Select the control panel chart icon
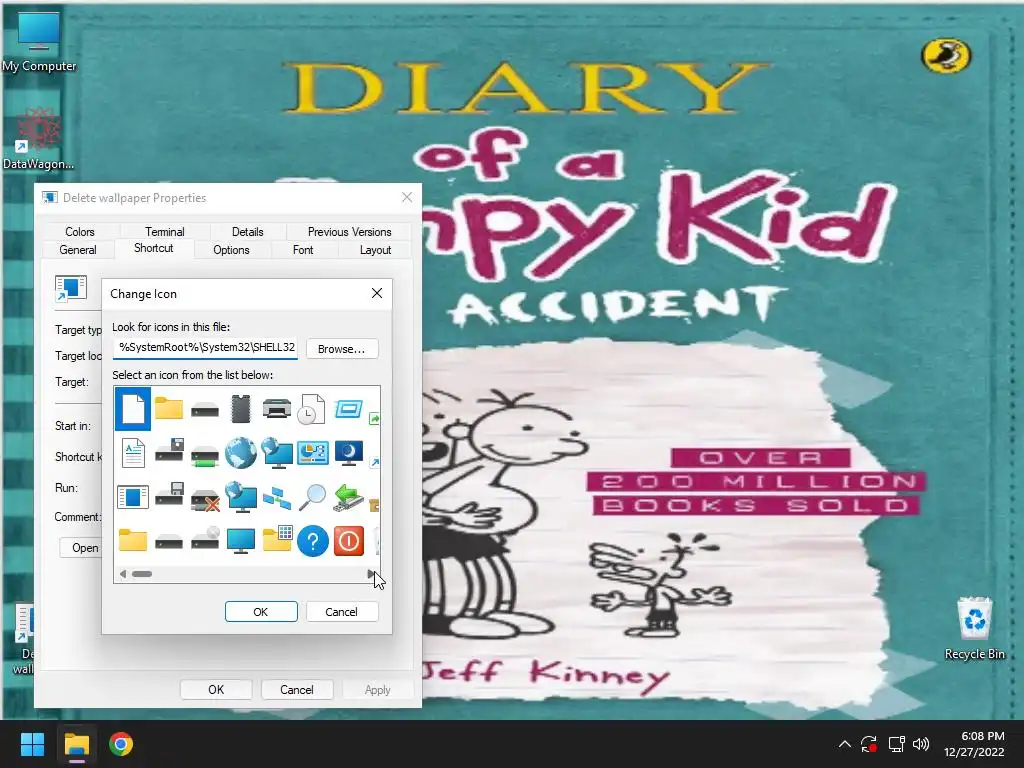Viewport: 1024px width, 768px height. (x=313, y=453)
